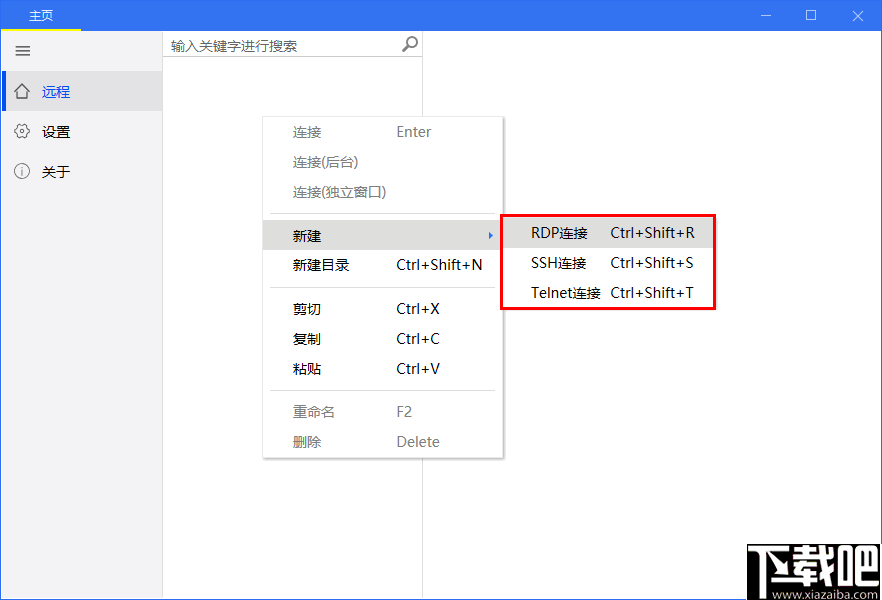
Task: Switch to the 主页 tab
Action: tap(41, 15)
